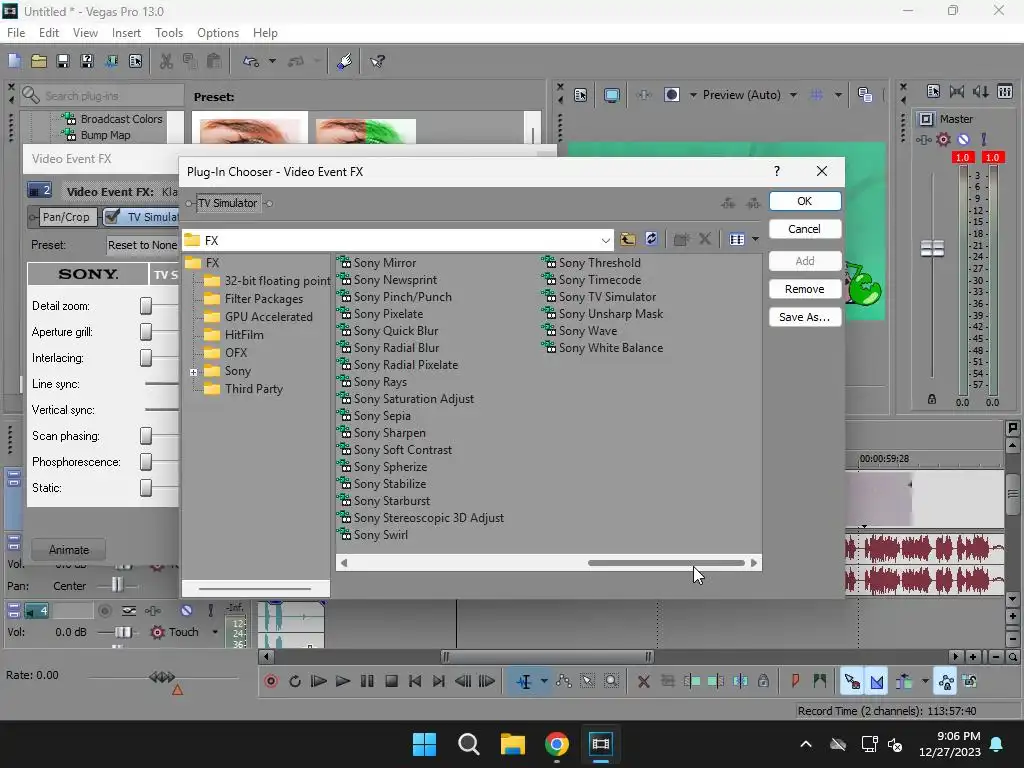
Task: Toggle Auto Ripple icon in edit toolbar
Action: (x=904, y=681)
